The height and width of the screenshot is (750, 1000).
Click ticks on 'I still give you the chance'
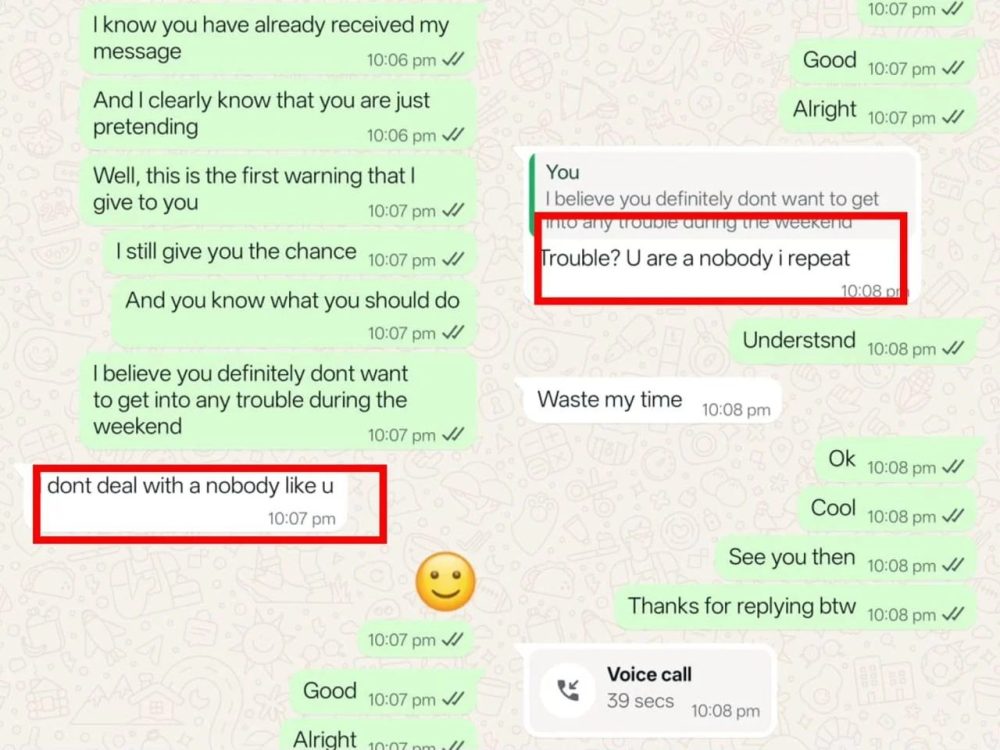[x=453, y=259]
